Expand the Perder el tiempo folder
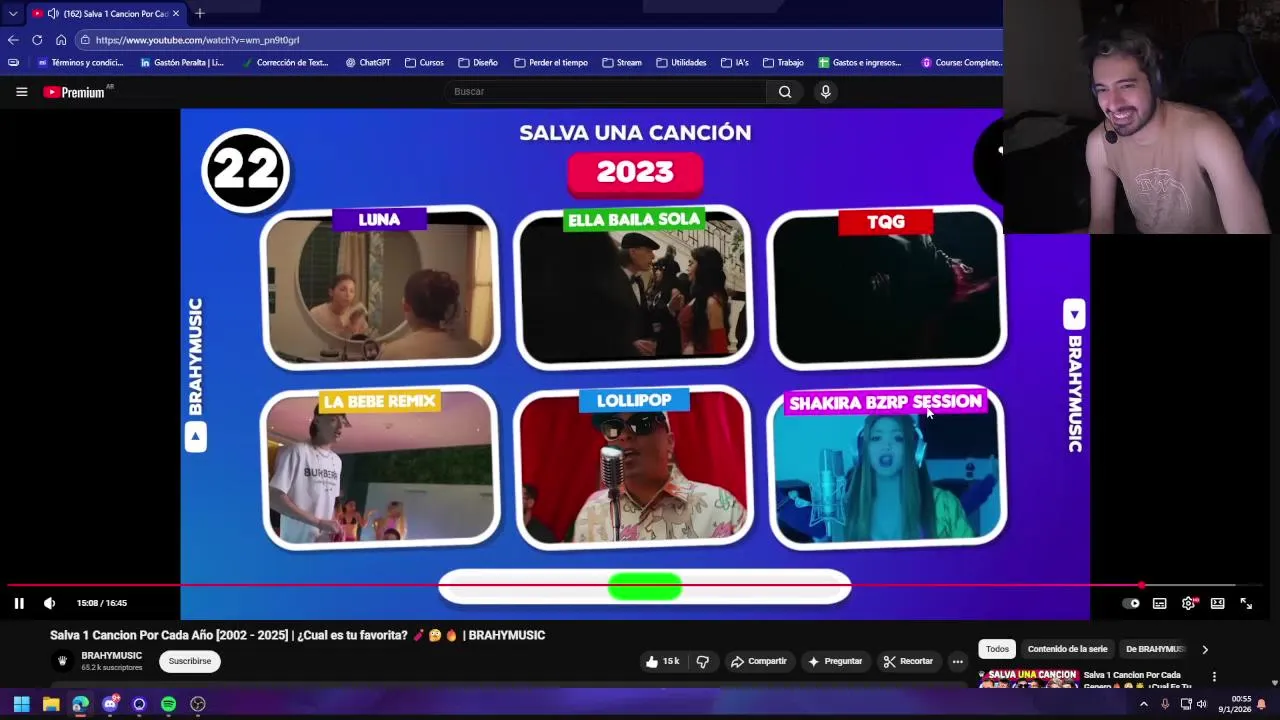This screenshot has width=1280, height=720. (550, 63)
